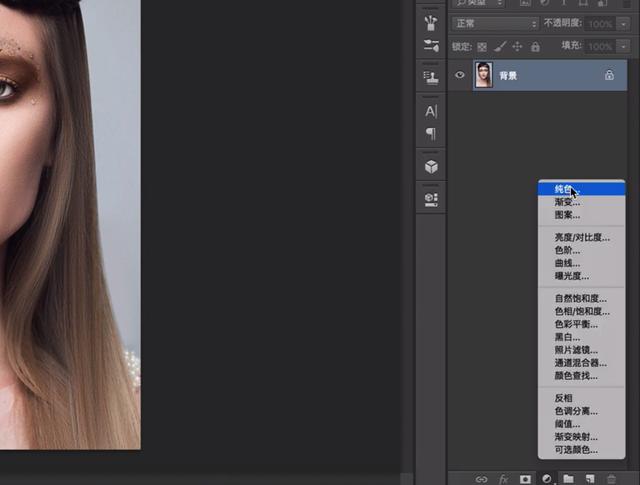This screenshot has height=485, width=640.
Task: Toggle lock transparent pixels checkerboard icon
Action: click(482, 46)
